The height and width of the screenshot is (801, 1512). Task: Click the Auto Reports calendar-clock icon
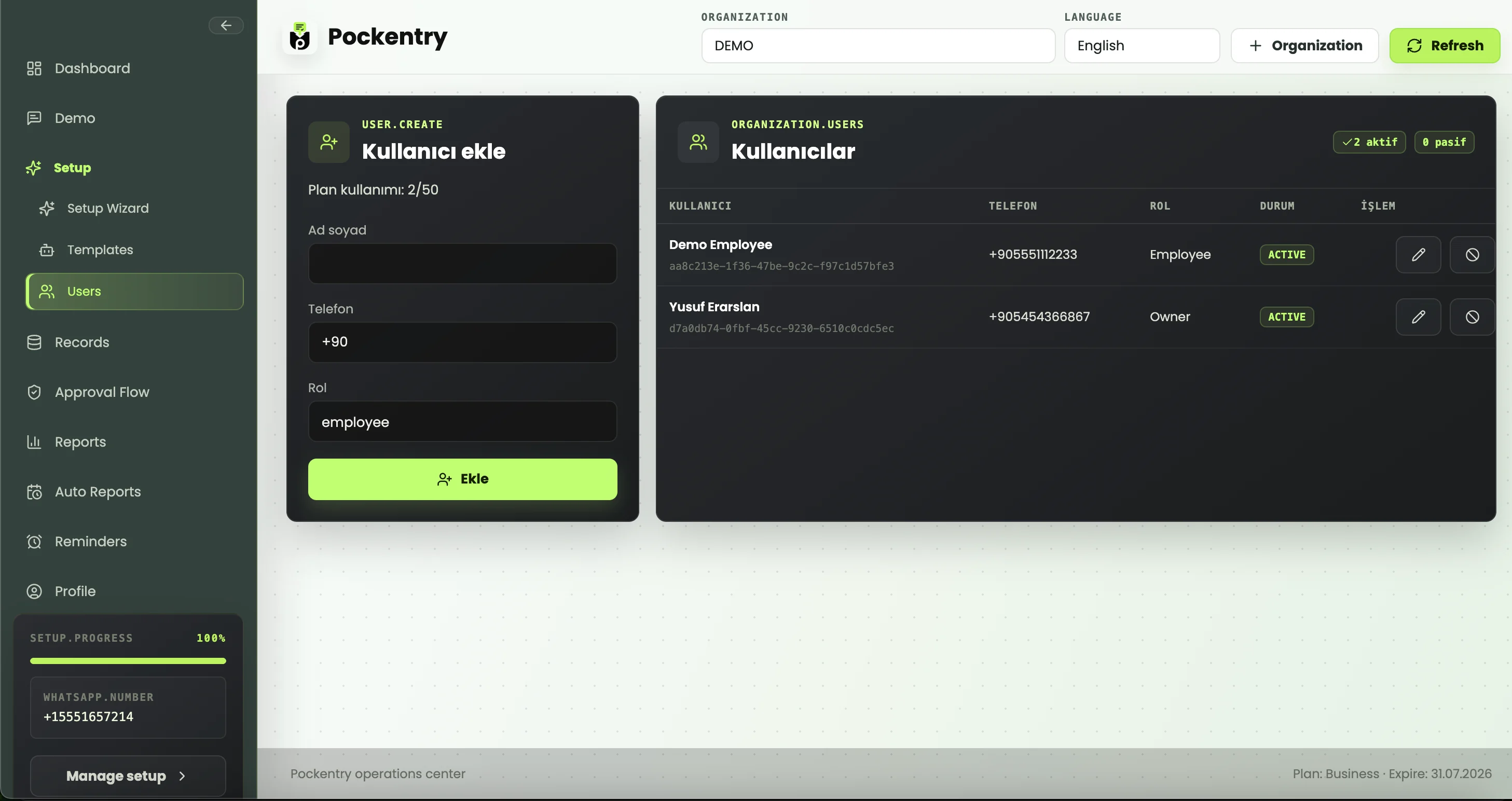(34, 492)
